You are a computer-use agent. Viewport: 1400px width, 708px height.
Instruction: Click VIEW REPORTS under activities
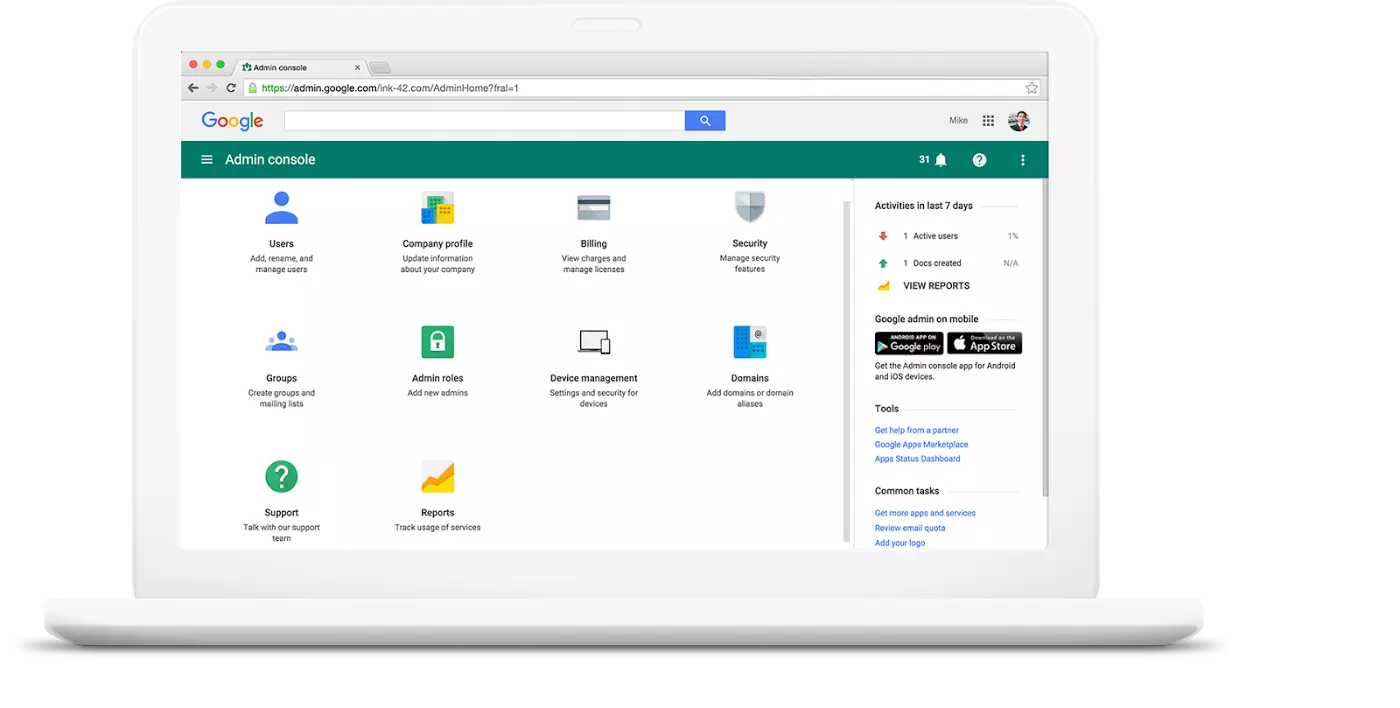pos(934,285)
